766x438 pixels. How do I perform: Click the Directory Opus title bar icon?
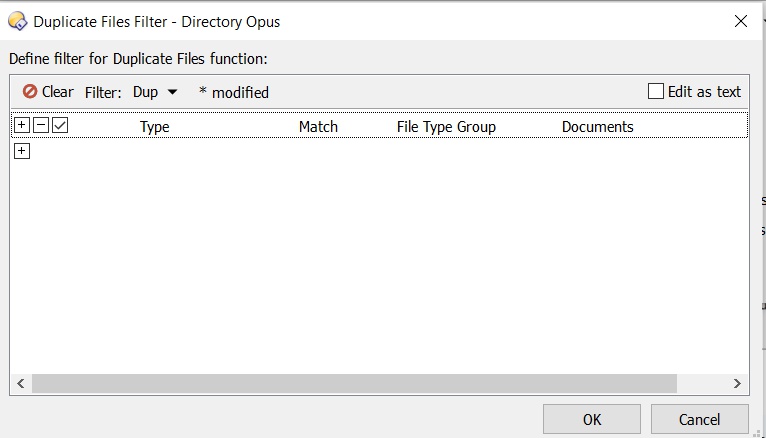pos(18,21)
